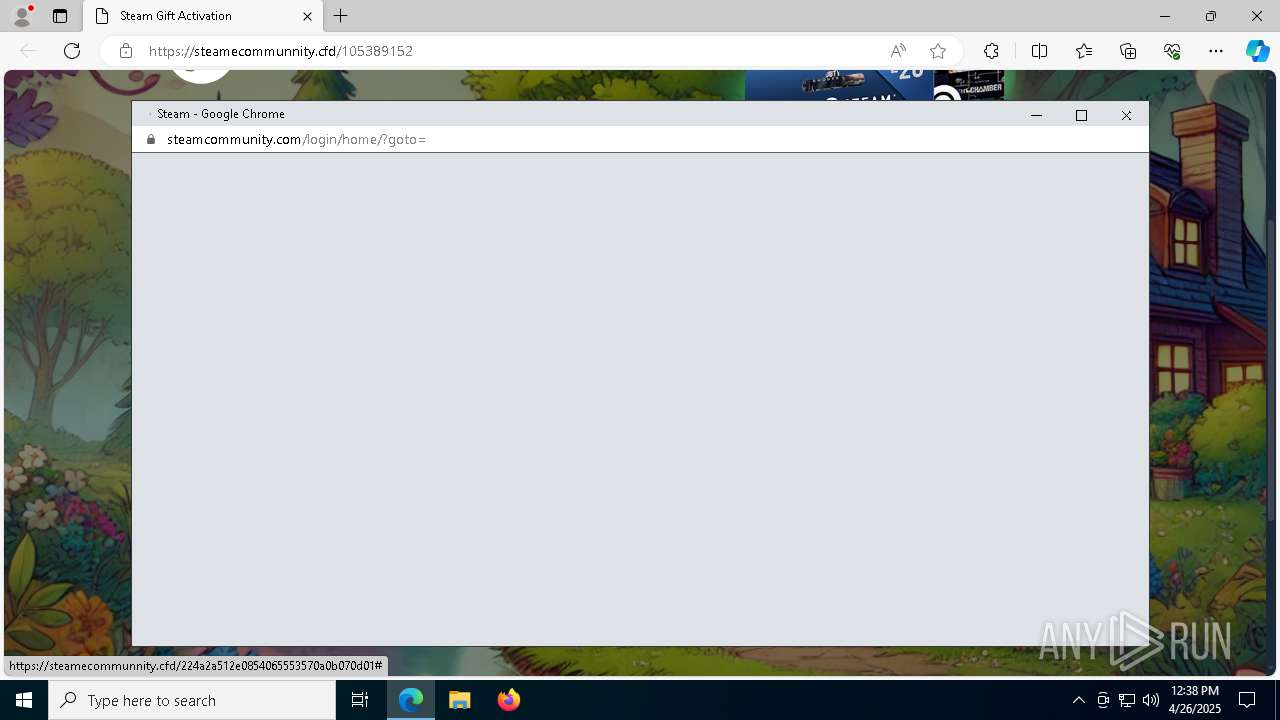Restore down the Edge window
The height and width of the screenshot is (720, 1280).
coord(1211,16)
